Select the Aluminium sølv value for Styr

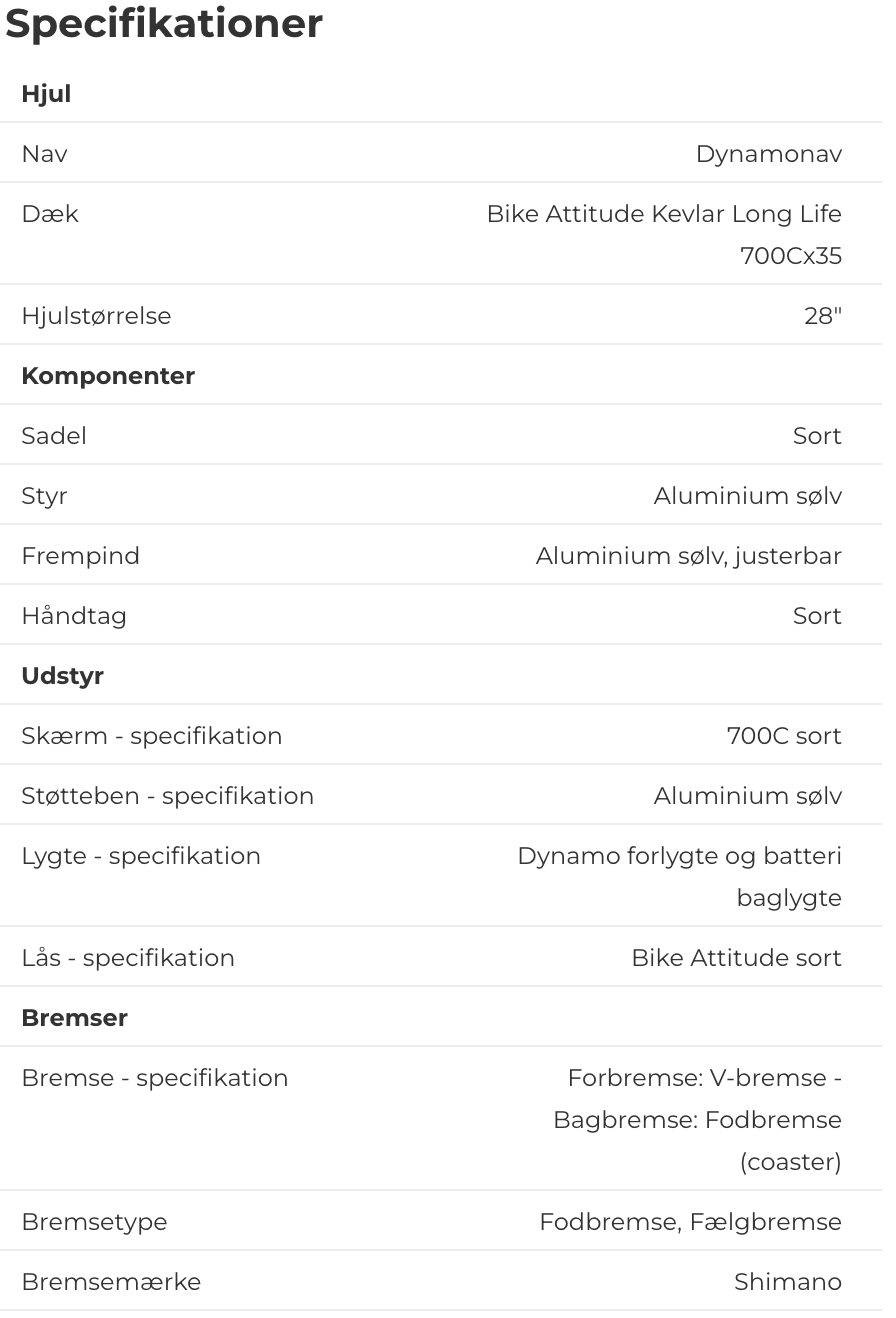point(747,496)
